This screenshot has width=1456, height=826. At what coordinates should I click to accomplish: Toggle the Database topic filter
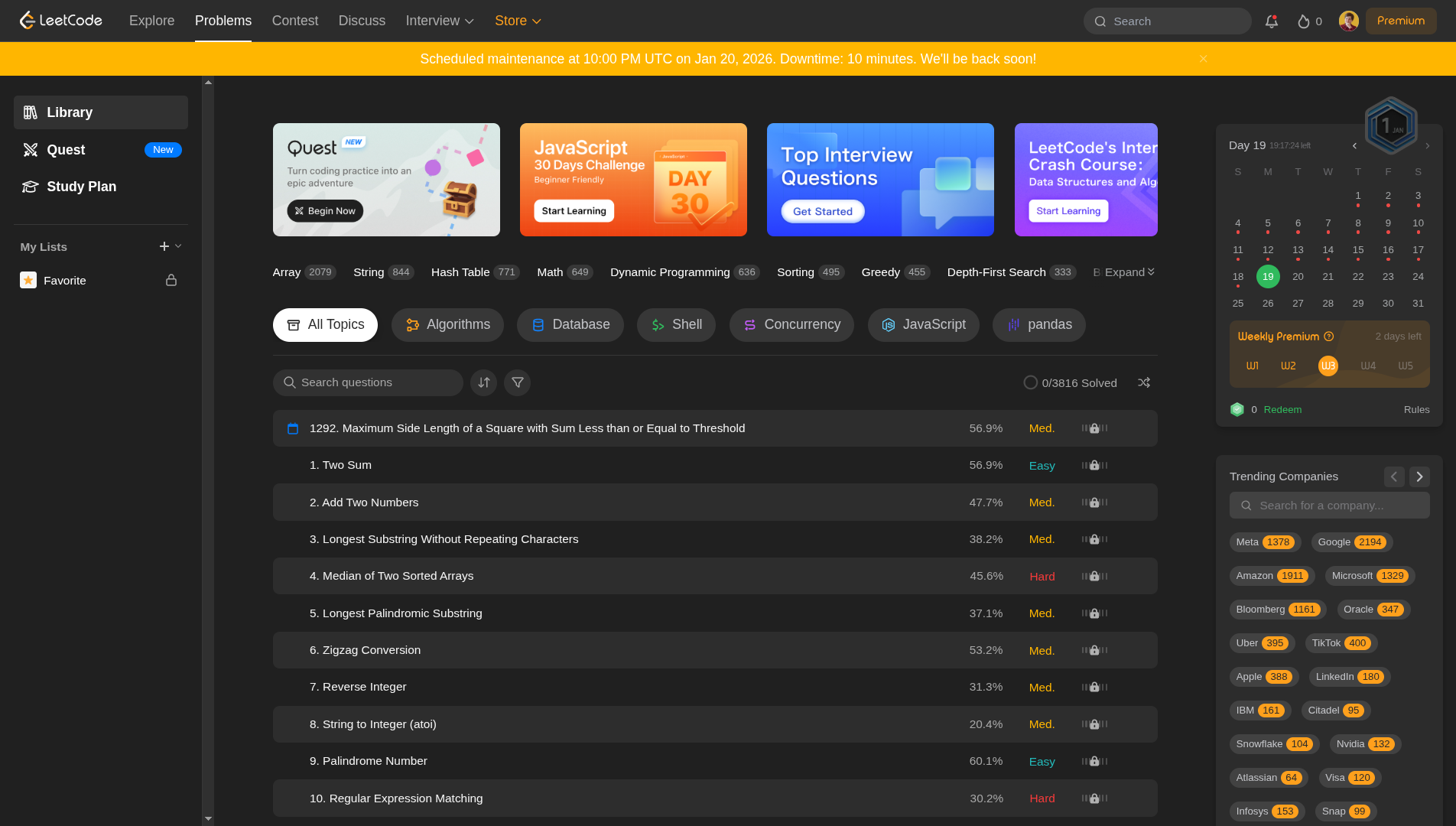pos(570,325)
